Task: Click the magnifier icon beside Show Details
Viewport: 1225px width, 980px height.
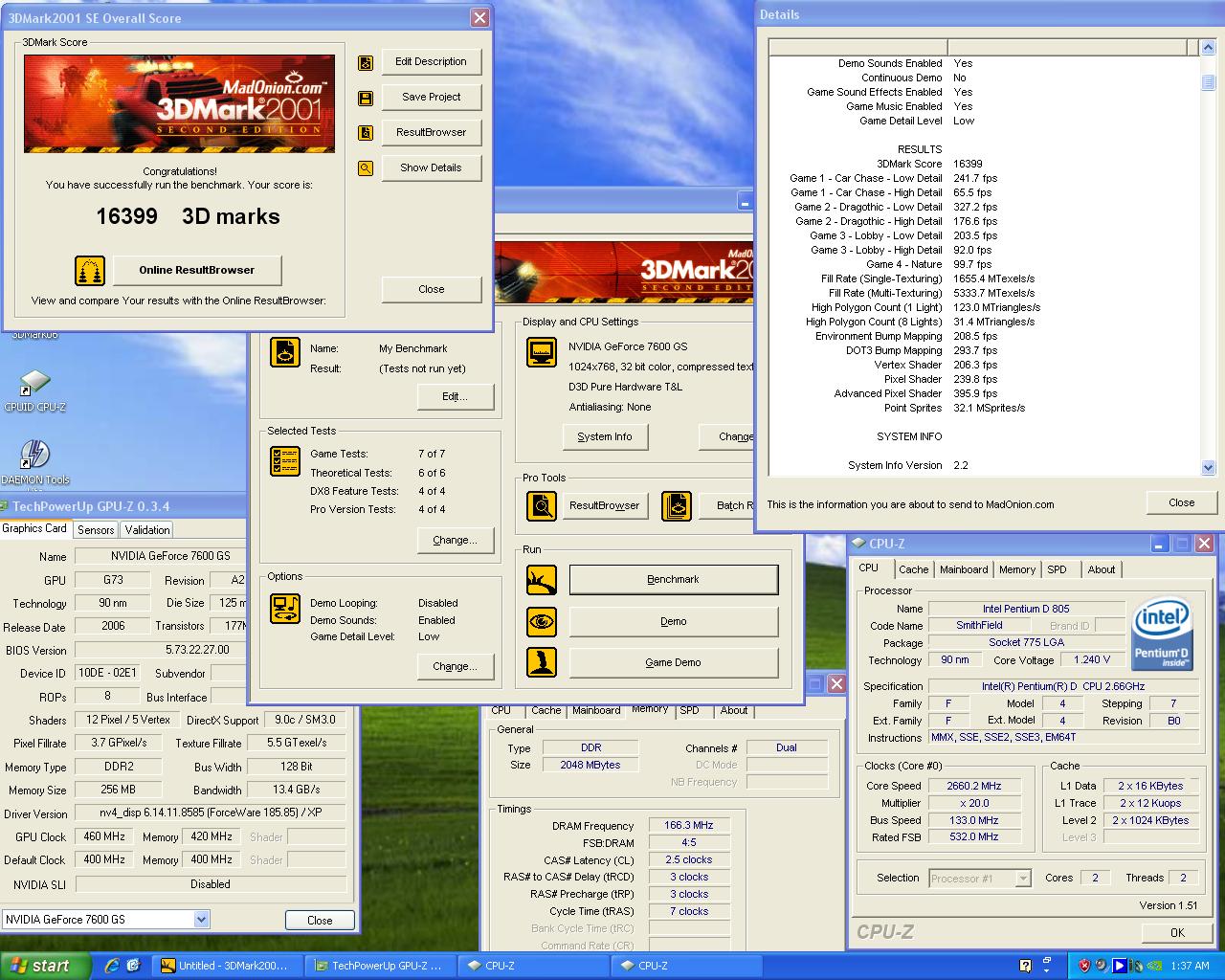Action: (x=366, y=168)
